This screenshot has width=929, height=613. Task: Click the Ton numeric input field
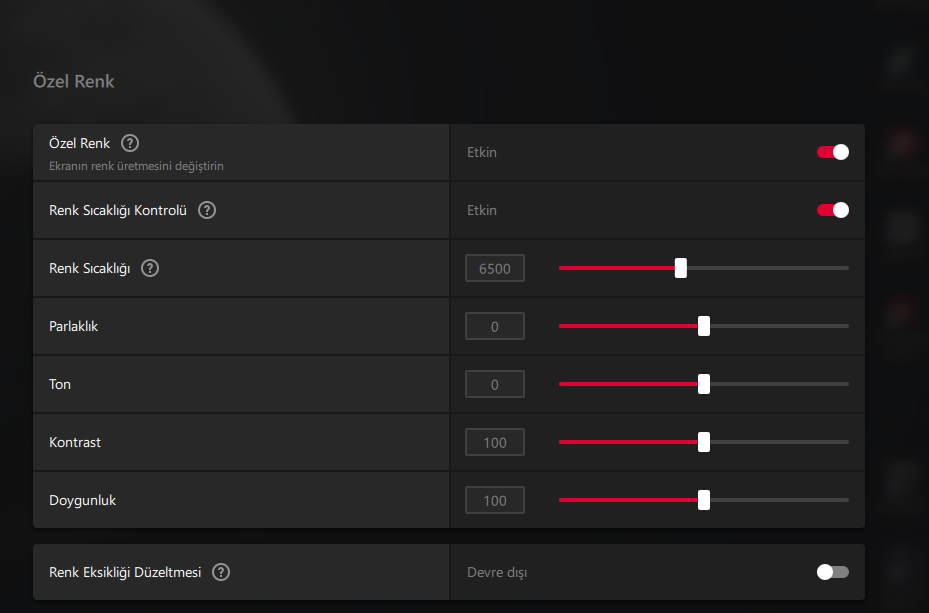(495, 384)
